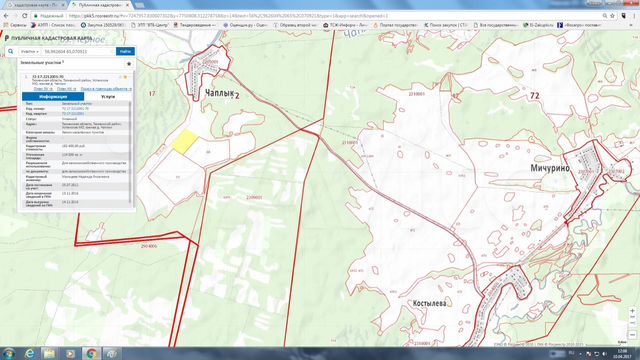Open the cadastral number link in info table
Viewport: 640px width, 360px height.
pos(75,109)
